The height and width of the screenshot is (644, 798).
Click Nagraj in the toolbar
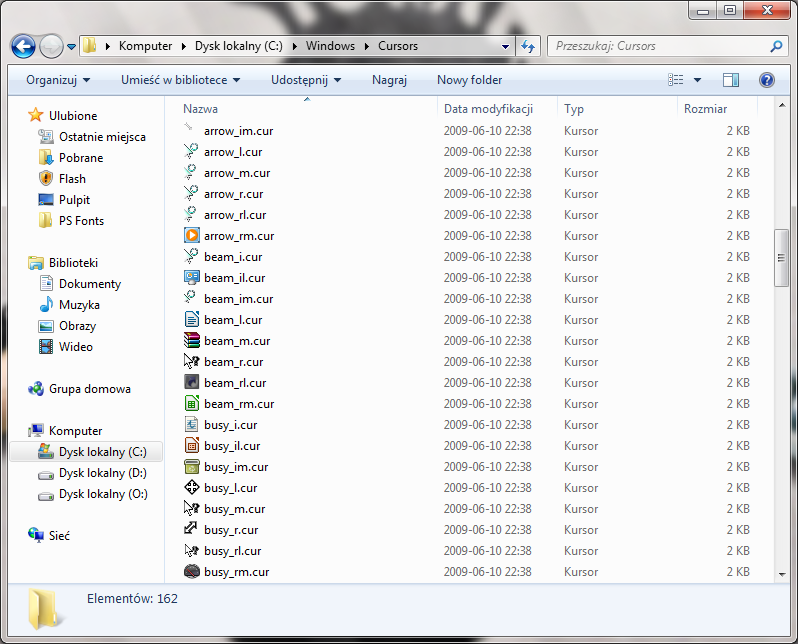389,80
